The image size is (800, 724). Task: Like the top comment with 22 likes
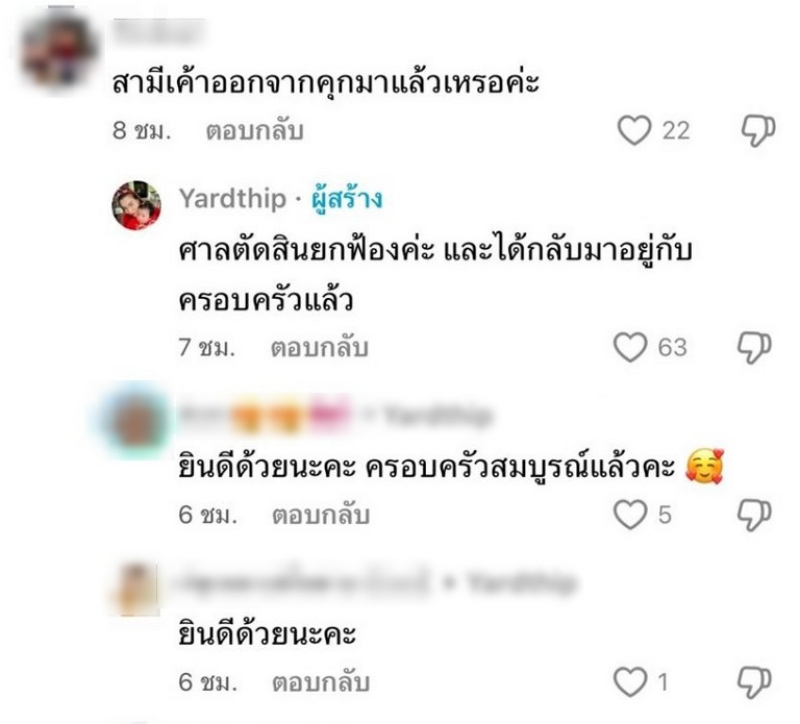click(x=634, y=130)
